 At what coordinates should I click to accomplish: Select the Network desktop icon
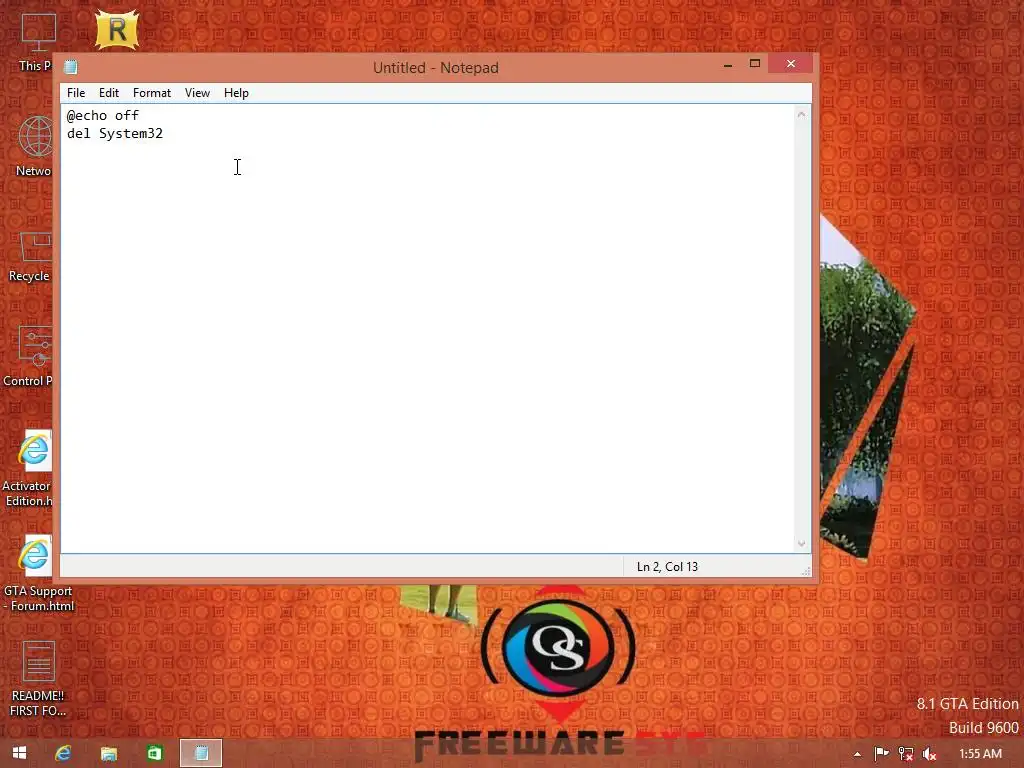[x=34, y=146]
